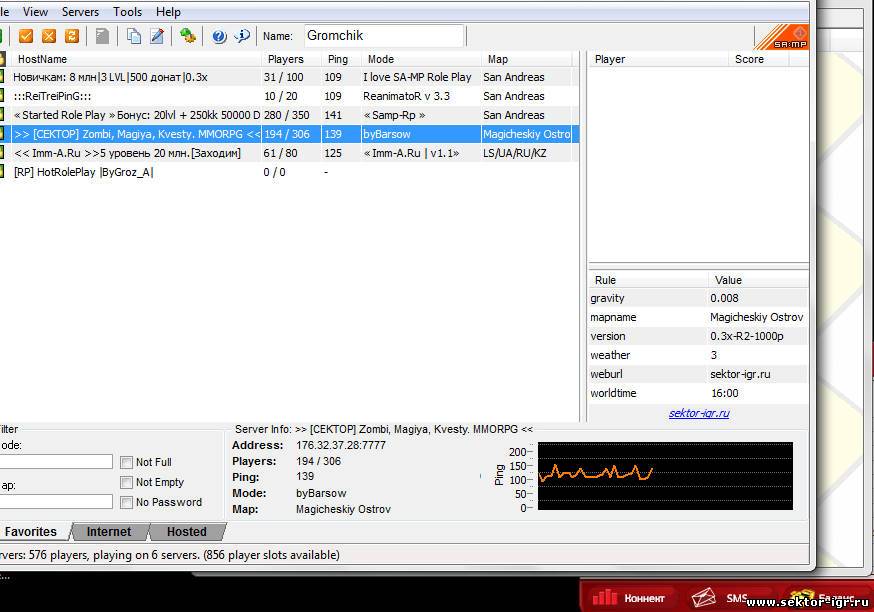
Task: Click the Score column header
Action: point(759,59)
